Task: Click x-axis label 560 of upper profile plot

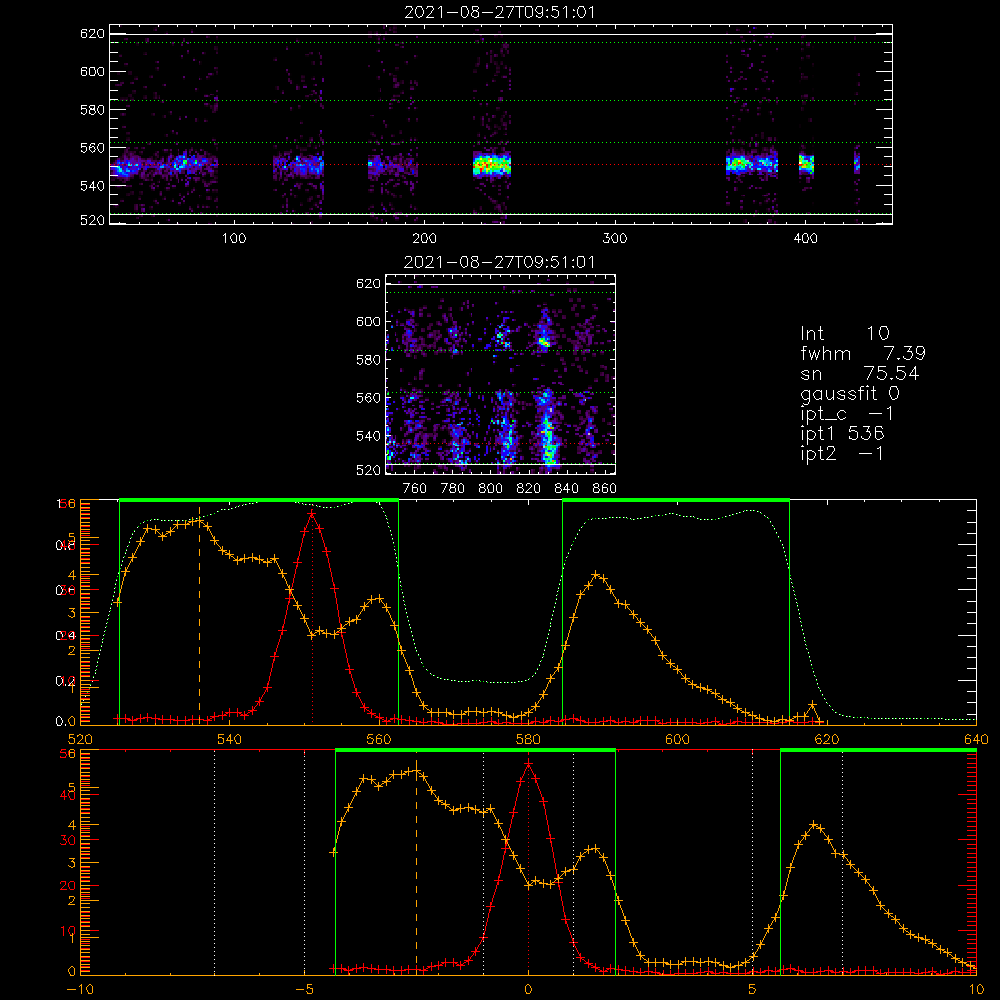Action: point(379,739)
